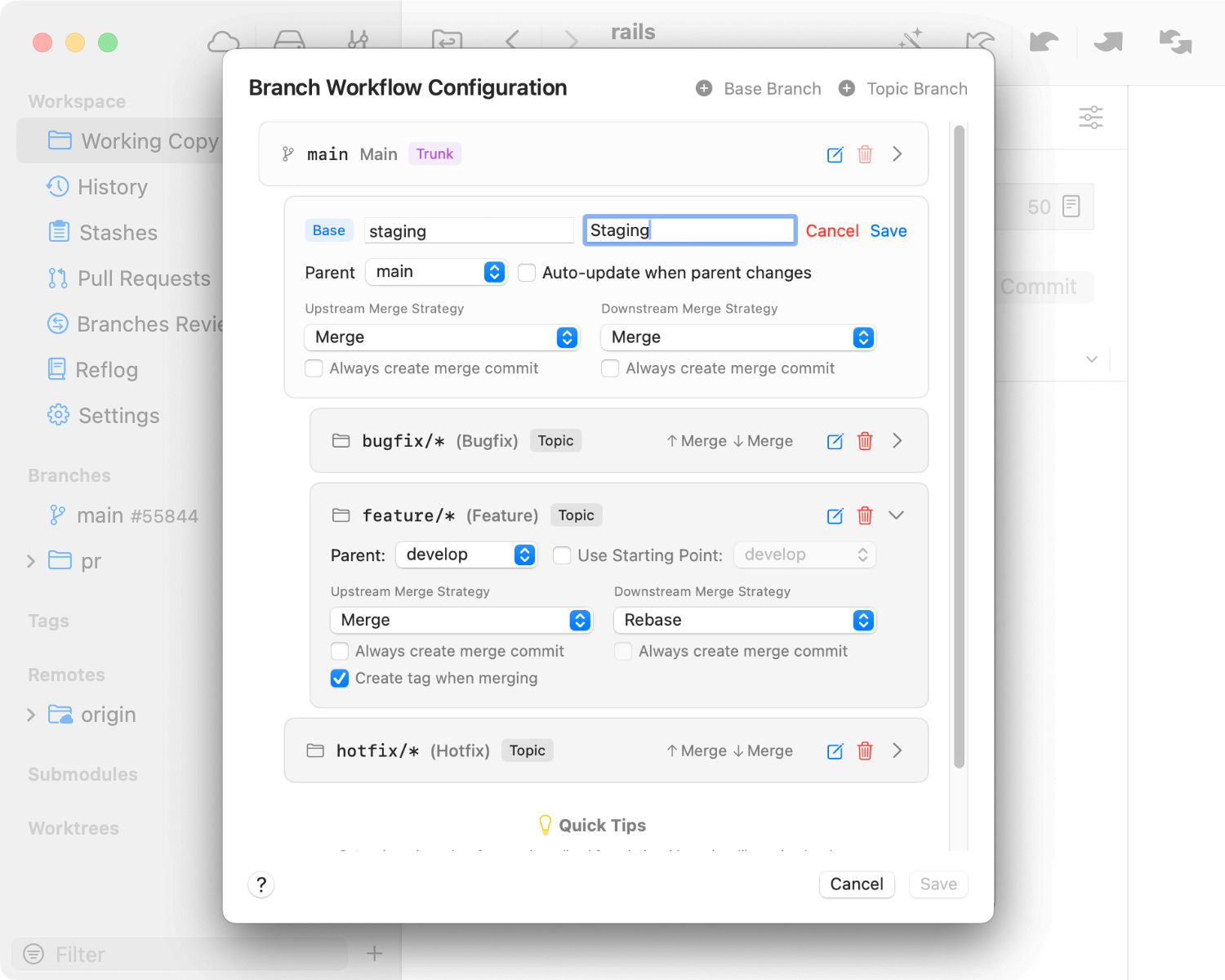Expand the hotfix/* section details

coord(897,751)
